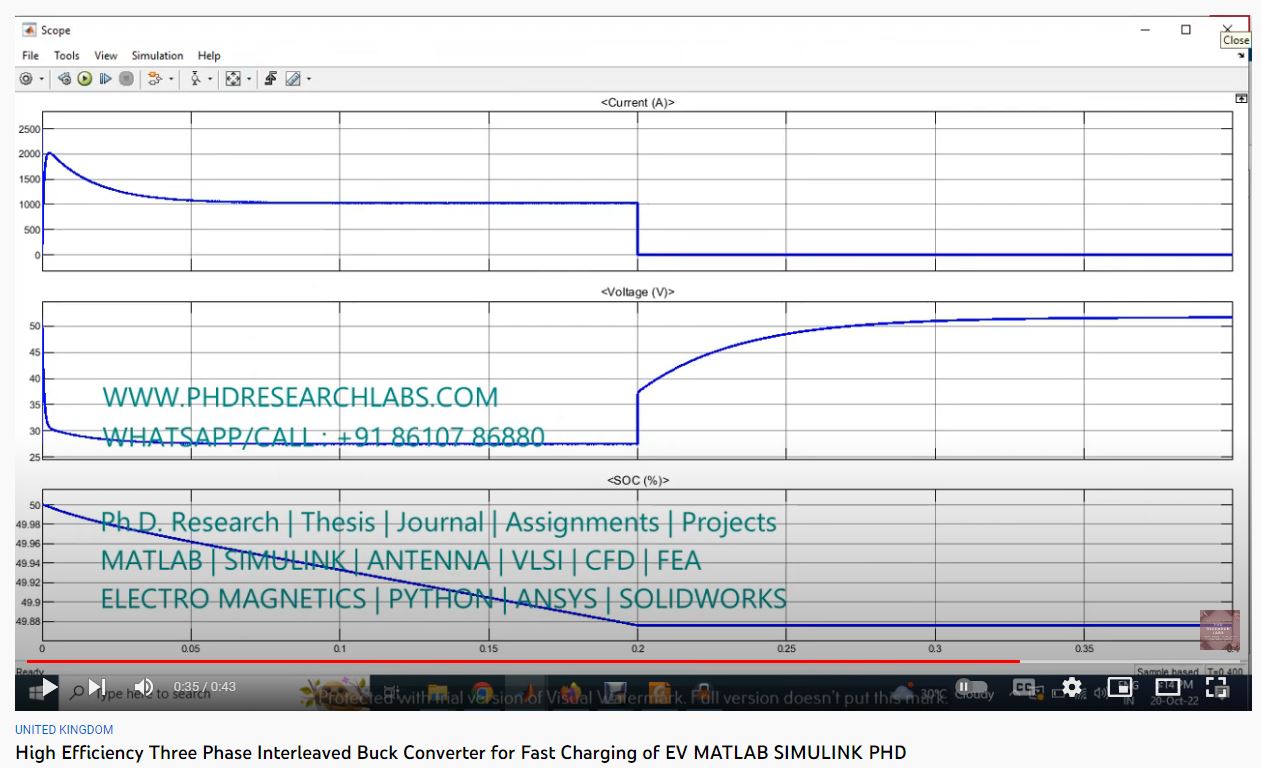Screen dimensions: 1261x768
Task: Toggle closed captions on the video
Action: [1024, 687]
